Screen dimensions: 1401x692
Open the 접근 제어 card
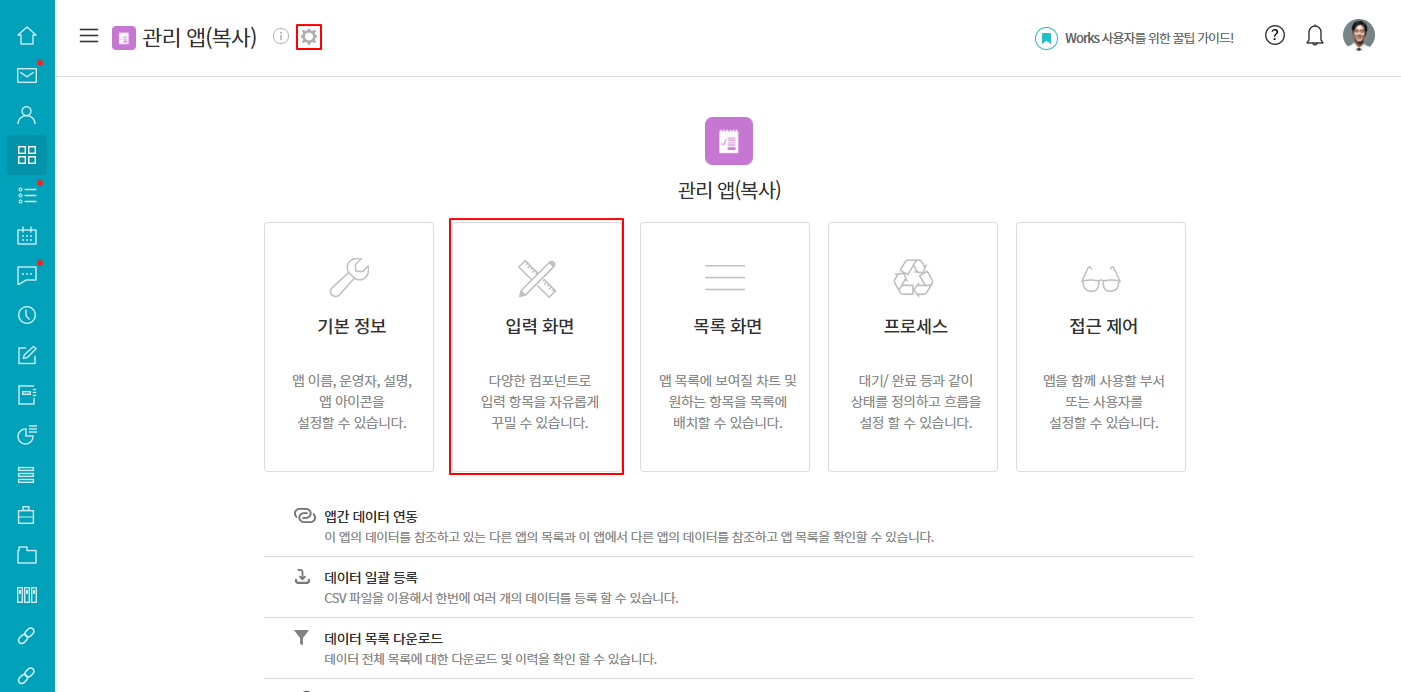click(1101, 346)
